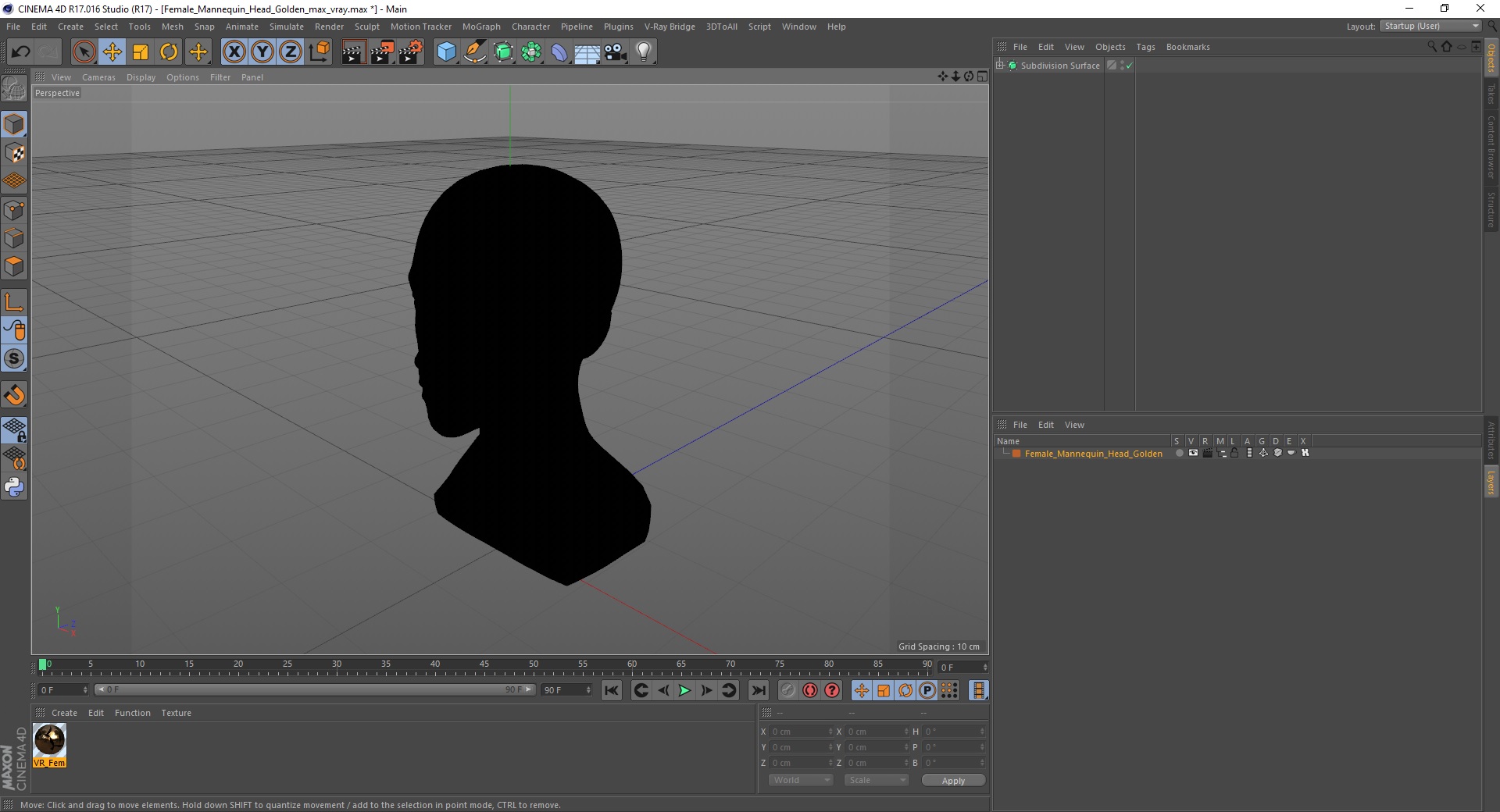1500x812 pixels.
Task: Click Record Active Objects button
Action: 787,690
